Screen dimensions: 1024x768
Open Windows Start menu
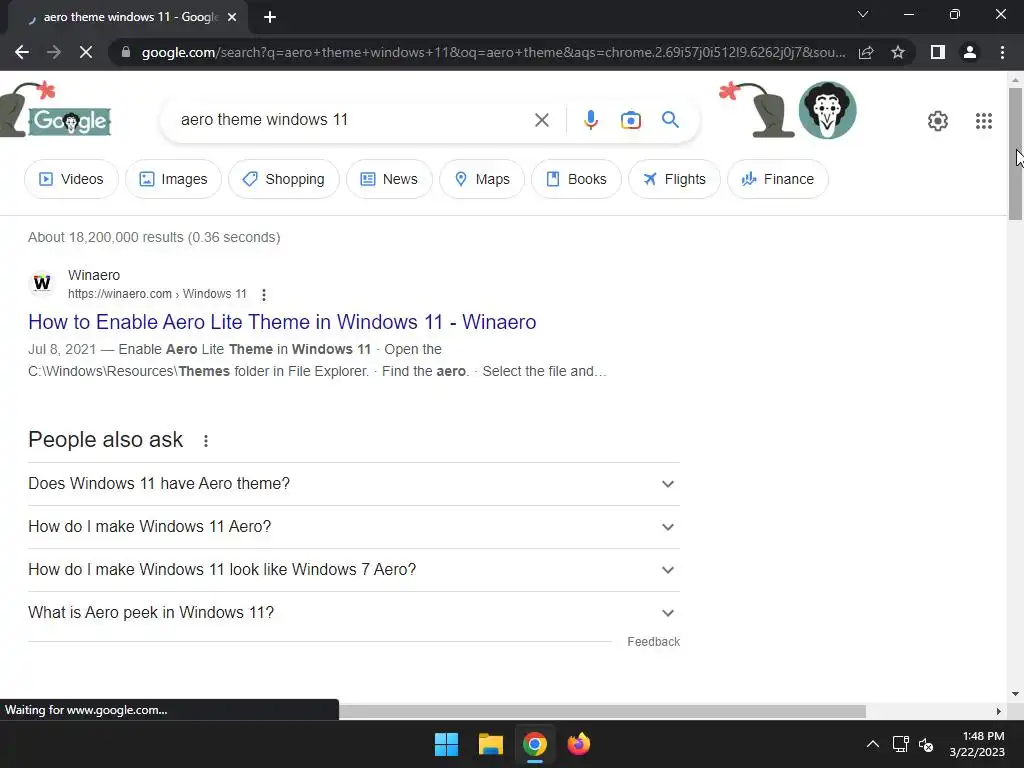pos(447,744)
